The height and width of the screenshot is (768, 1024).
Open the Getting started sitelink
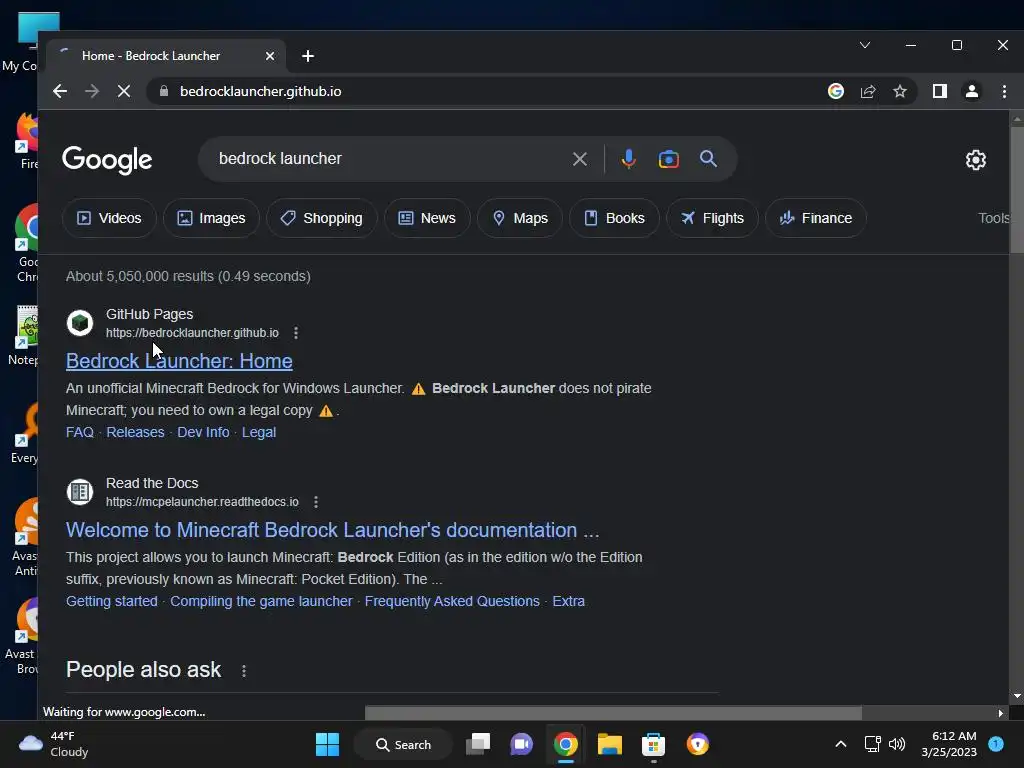pos(112,601)
